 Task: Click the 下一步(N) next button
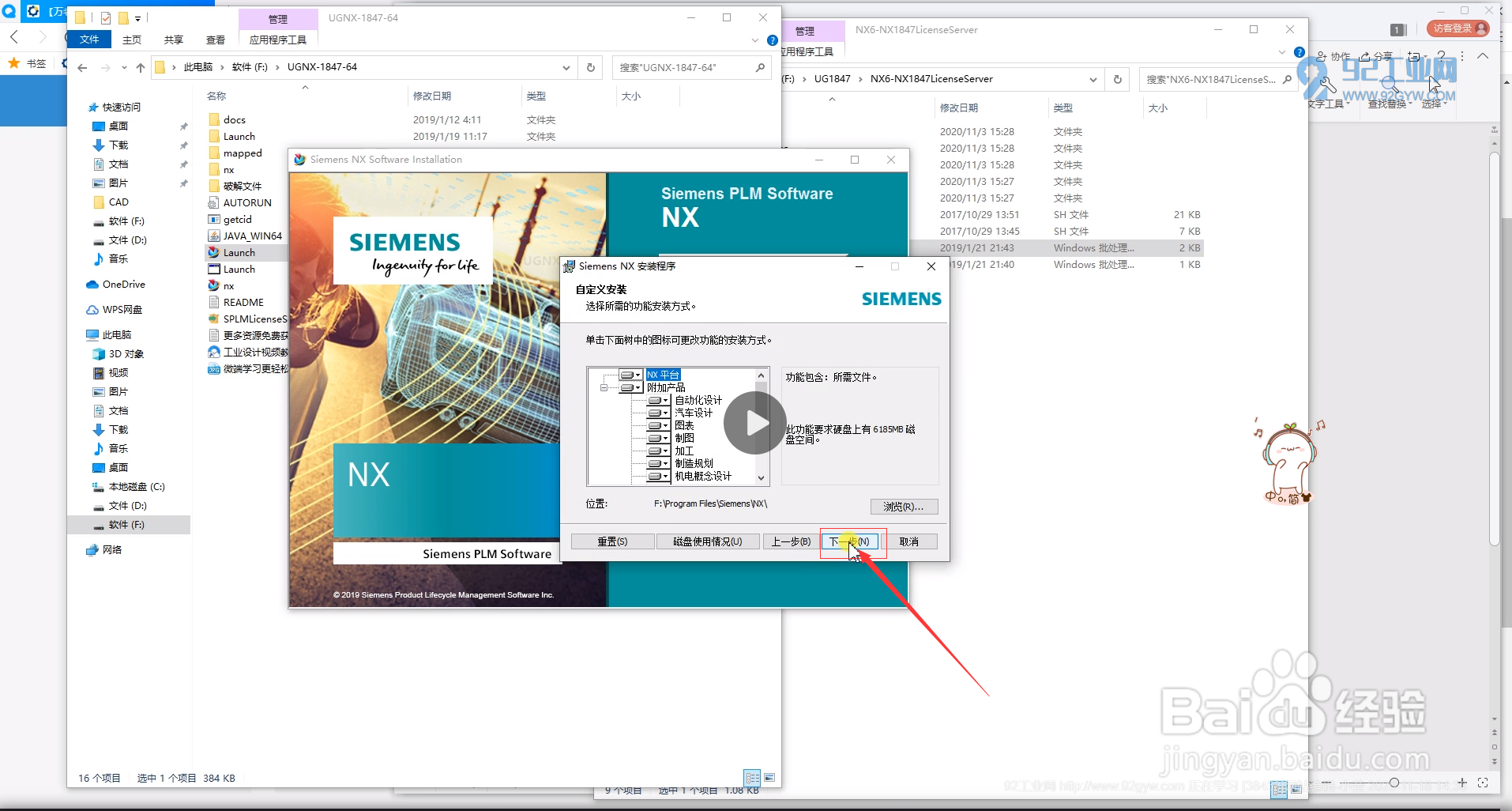coord(850,541)
